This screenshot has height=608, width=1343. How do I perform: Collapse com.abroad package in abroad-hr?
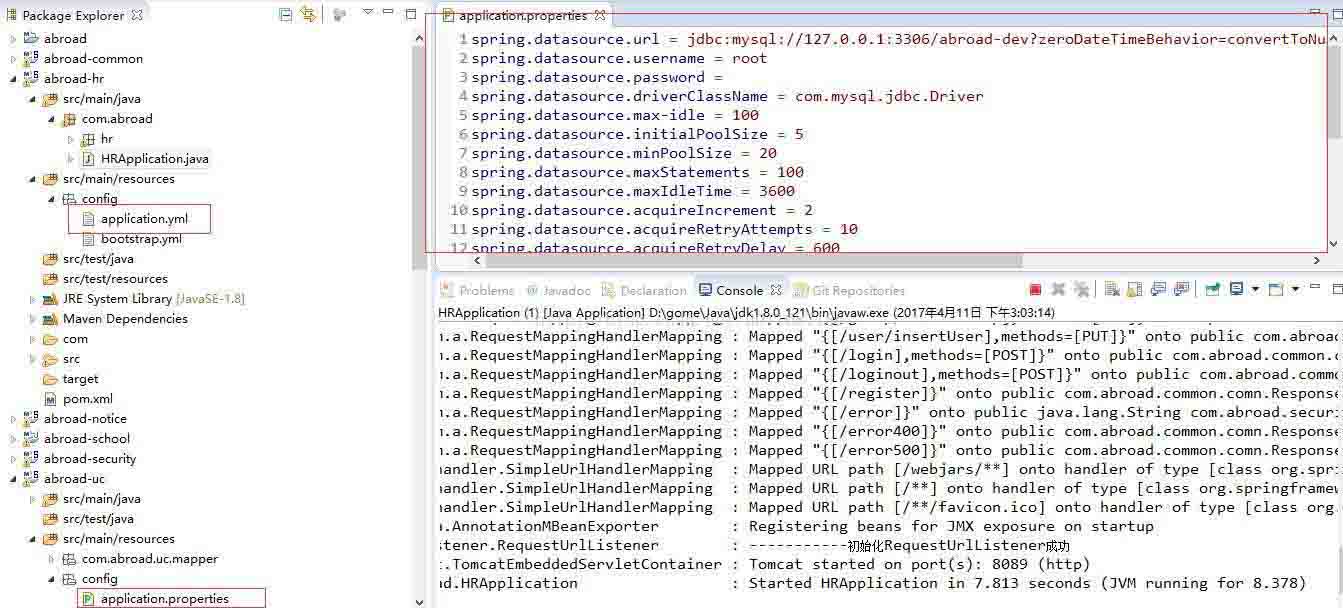51,119
